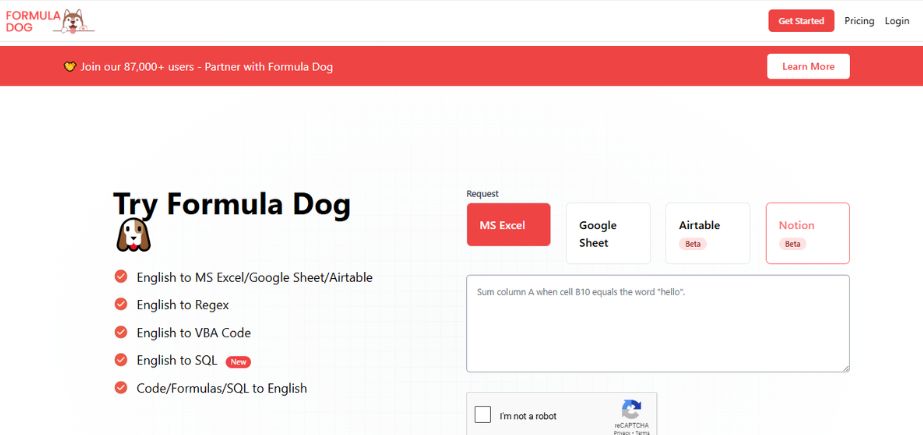The height and width of the screenshot is (435, 923).
Task: Select the MS Excel request option
Action: [509, 224]
